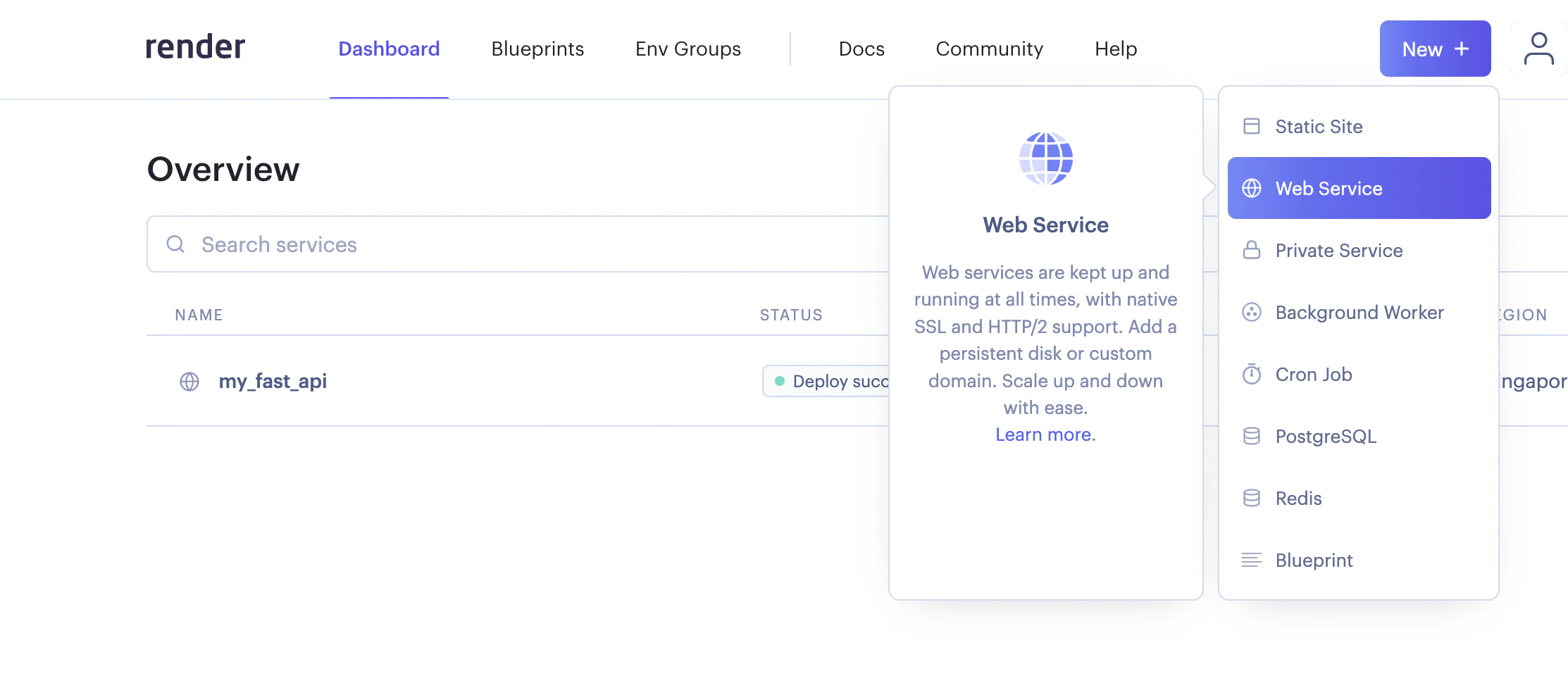
Task: Click the NAME column header
Action: (199, 315)
